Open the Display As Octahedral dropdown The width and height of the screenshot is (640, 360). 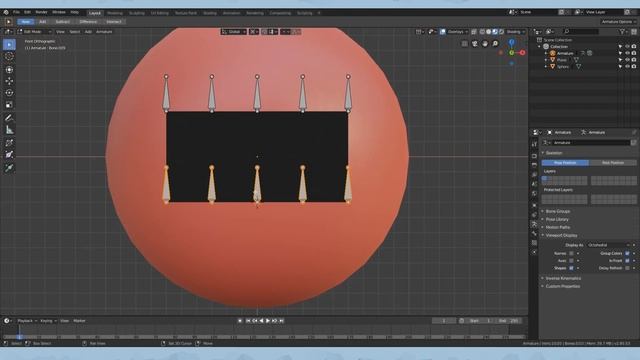point(609,245)
